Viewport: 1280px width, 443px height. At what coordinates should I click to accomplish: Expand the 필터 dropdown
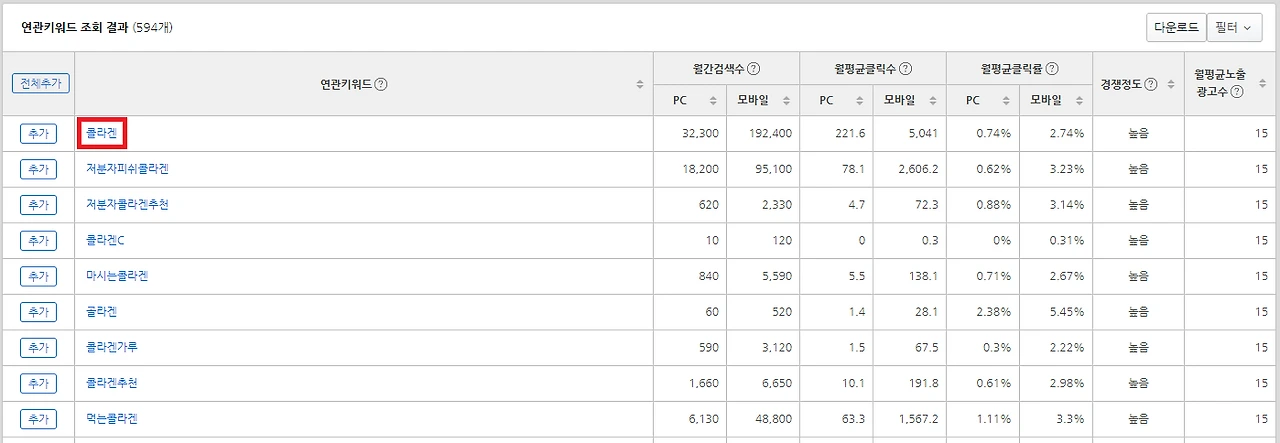[x=1234, y=27]
